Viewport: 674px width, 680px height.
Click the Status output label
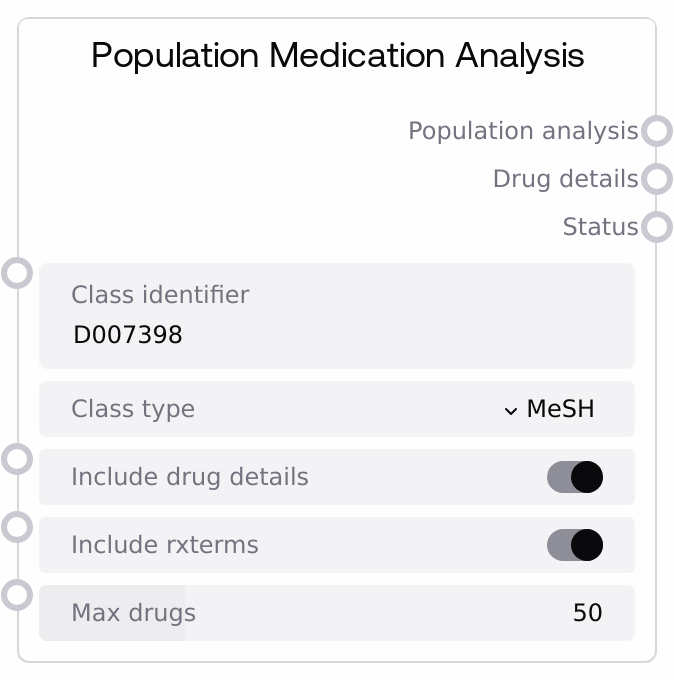tap(600, 227)
